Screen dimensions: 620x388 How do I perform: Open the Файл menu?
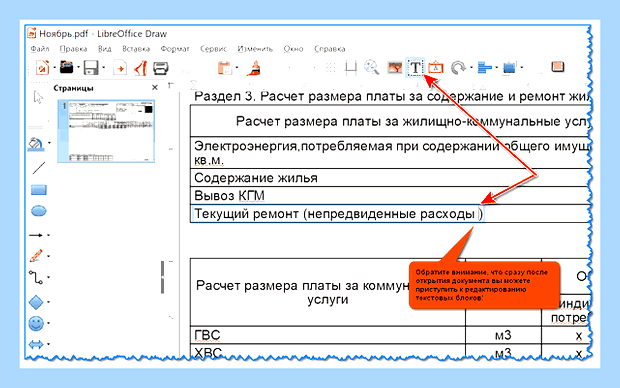coord(40,49)
